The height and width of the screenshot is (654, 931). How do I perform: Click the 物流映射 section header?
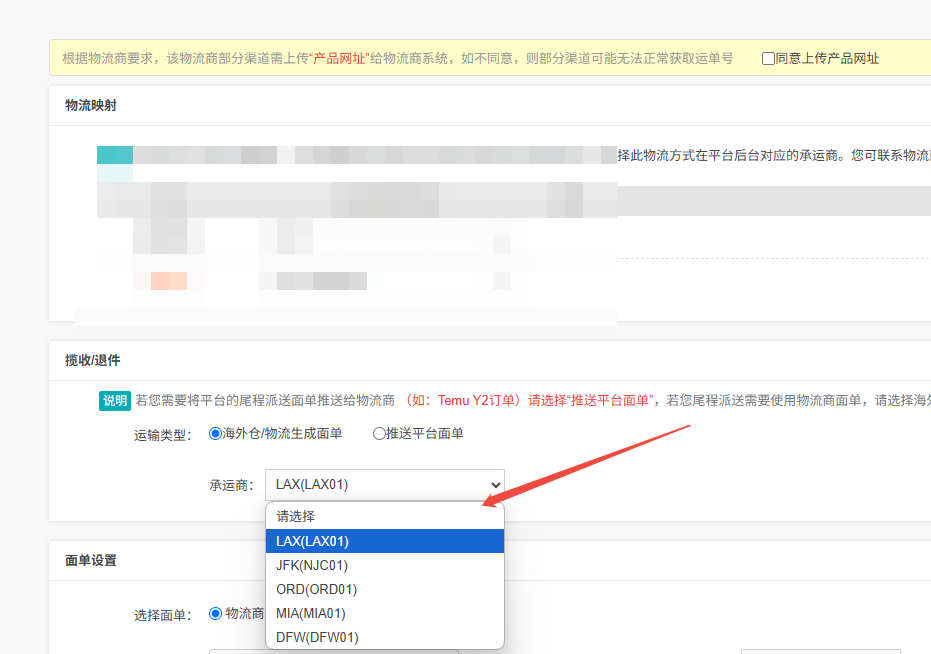pos(91,106)
